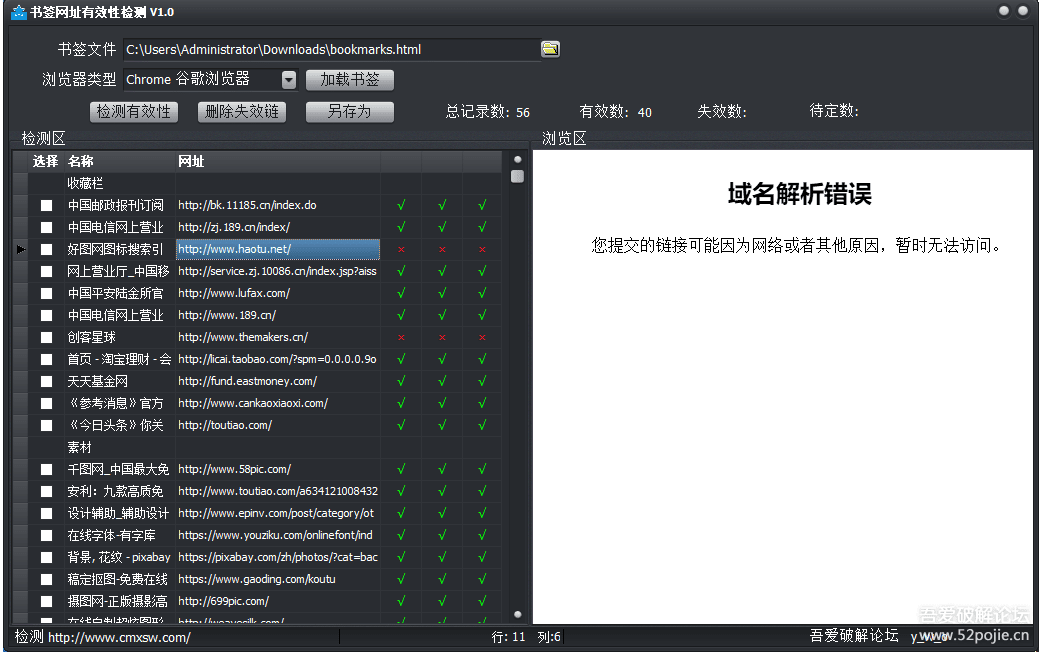Tick the checkbox for 网上营业厅_中国移
This screenshot has width=1040, height=653.
pyautogui.click(x=46, y=271)
